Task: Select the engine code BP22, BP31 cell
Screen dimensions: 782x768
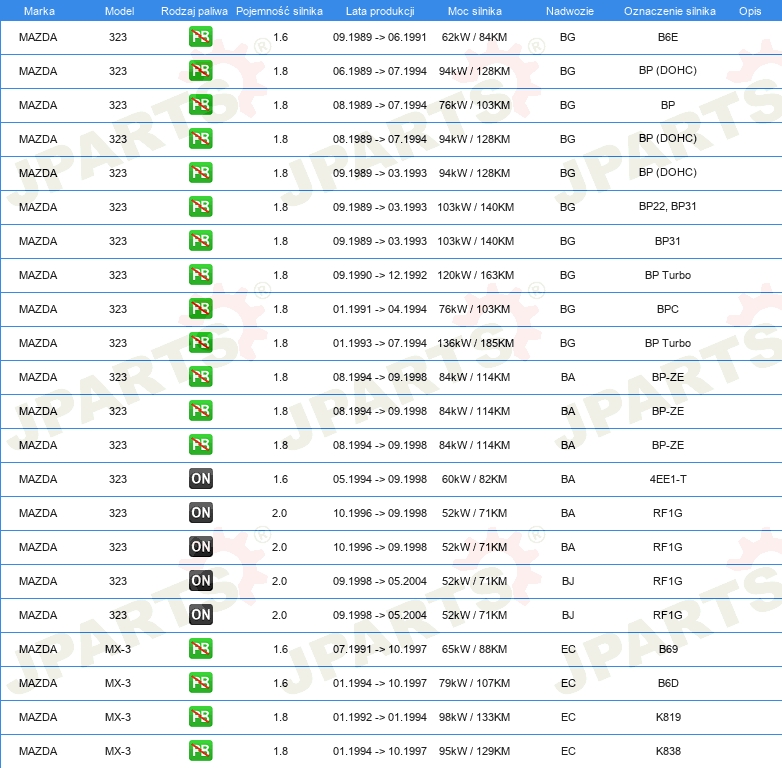Action: tap(668, 206)
